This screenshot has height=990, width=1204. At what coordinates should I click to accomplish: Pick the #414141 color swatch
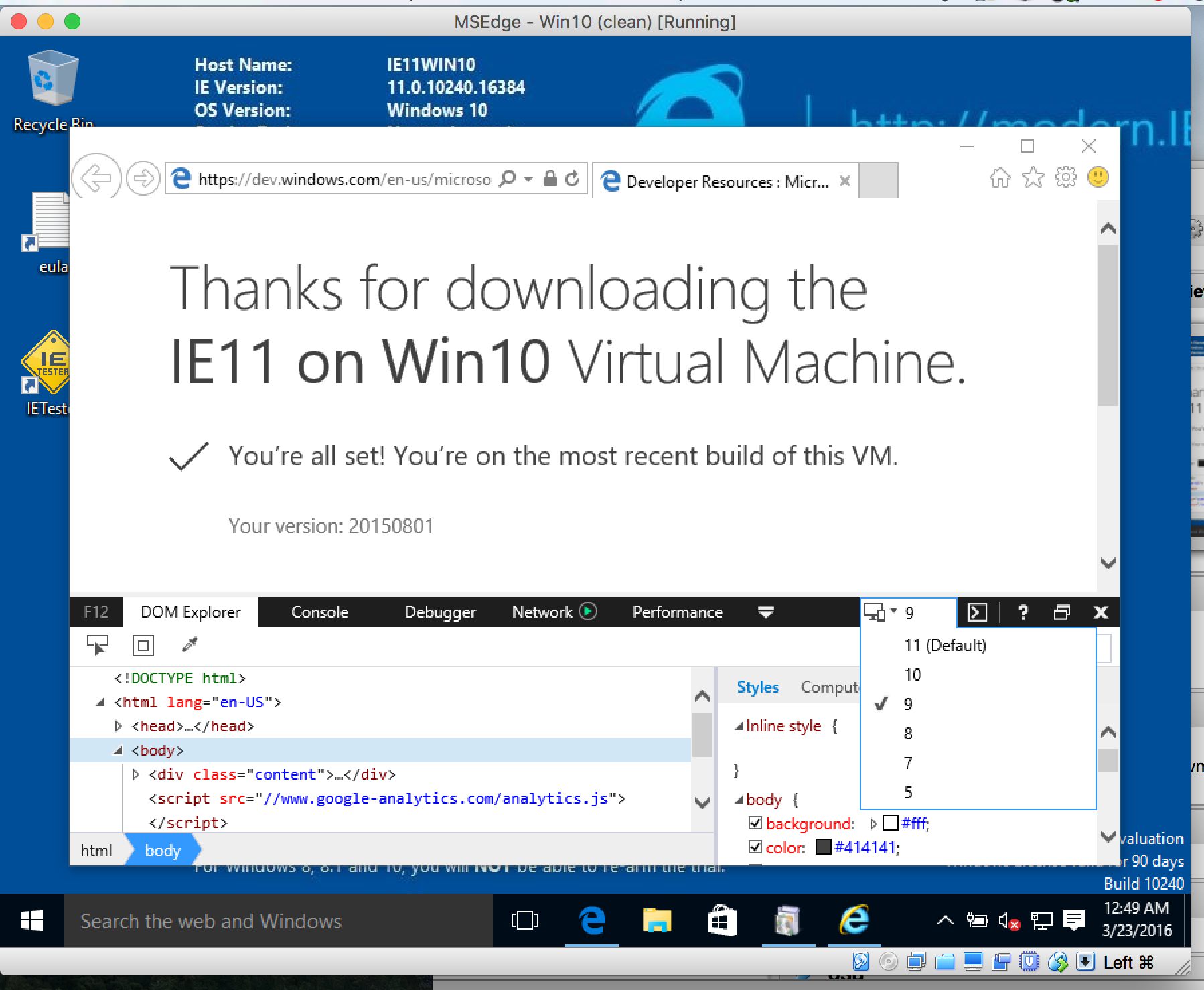[824, 847]
